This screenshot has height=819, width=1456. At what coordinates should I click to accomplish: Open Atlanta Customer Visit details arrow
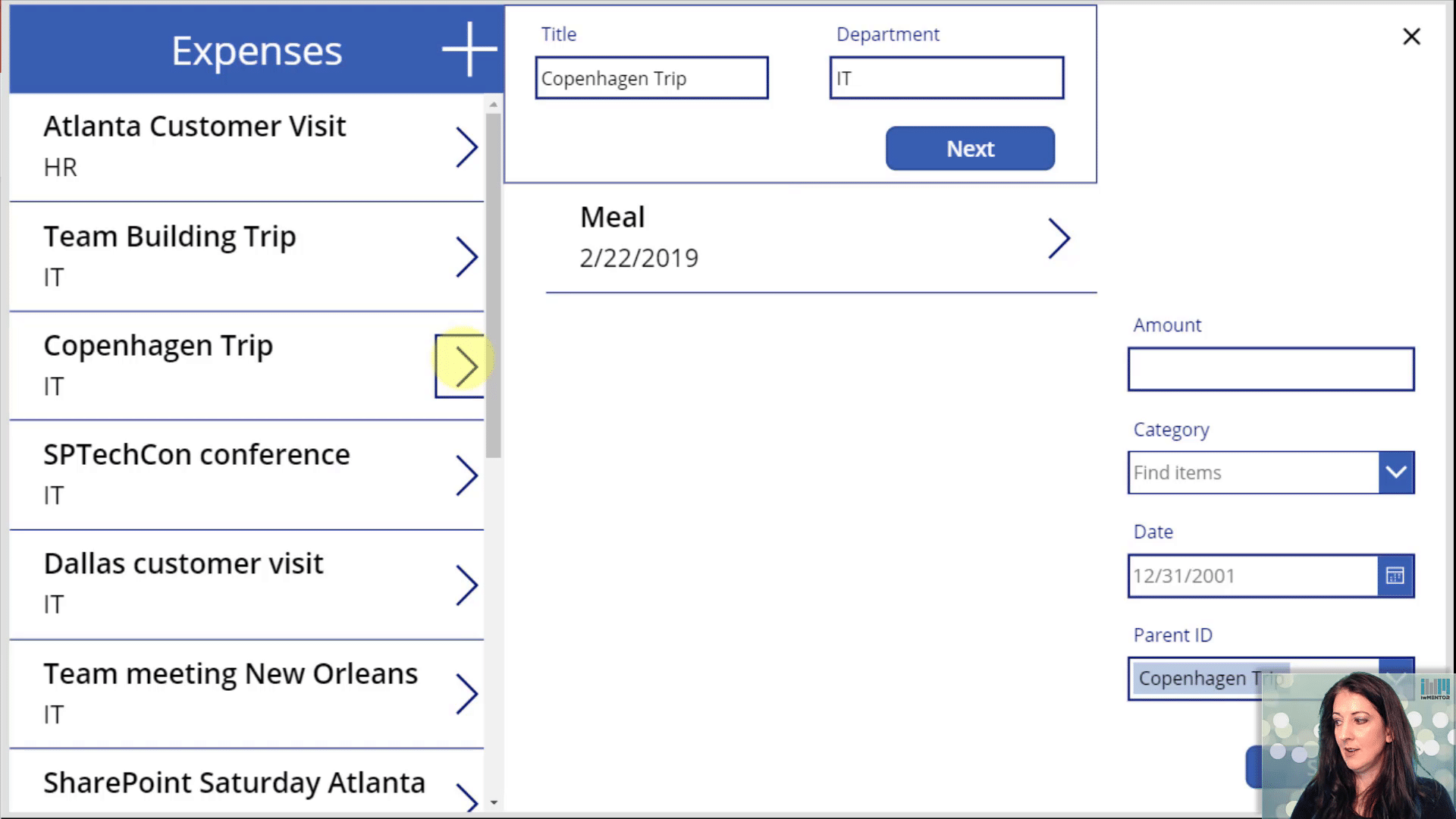pos(466,147)
